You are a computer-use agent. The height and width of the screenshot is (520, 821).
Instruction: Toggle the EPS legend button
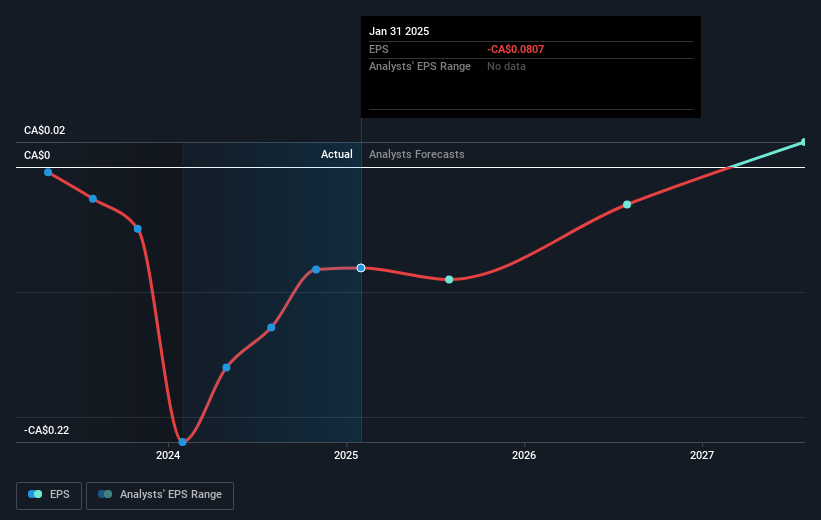click(49, 495)
